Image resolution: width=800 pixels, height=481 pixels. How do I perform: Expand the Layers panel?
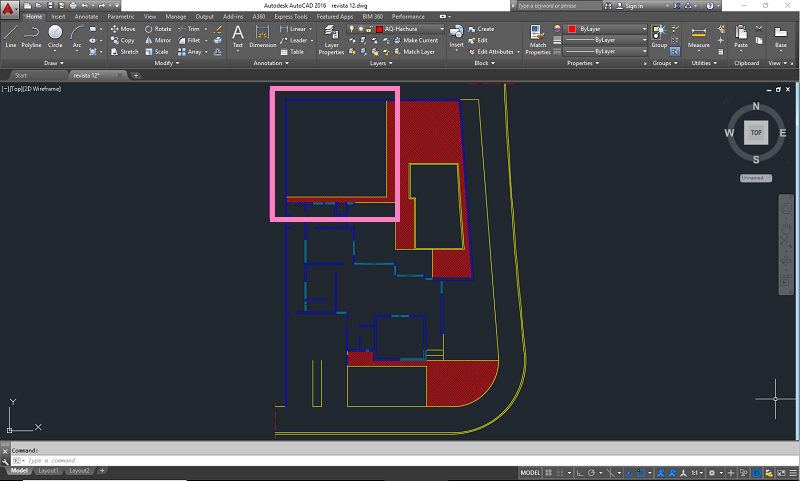[381, 63]
